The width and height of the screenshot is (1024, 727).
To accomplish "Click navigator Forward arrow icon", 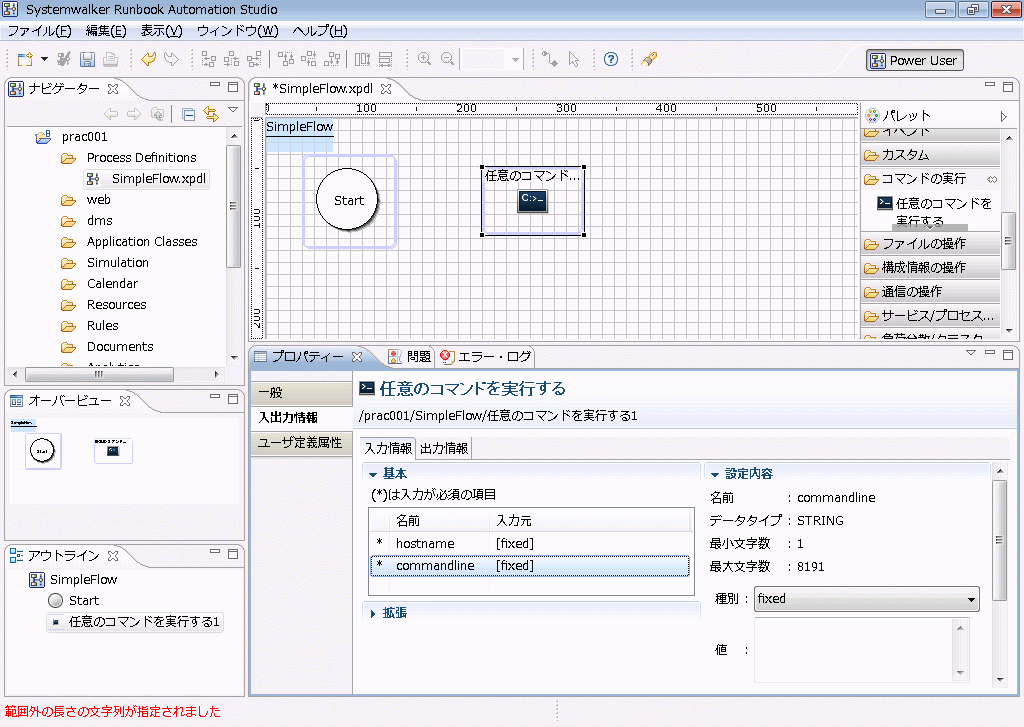I will (134, 114).
